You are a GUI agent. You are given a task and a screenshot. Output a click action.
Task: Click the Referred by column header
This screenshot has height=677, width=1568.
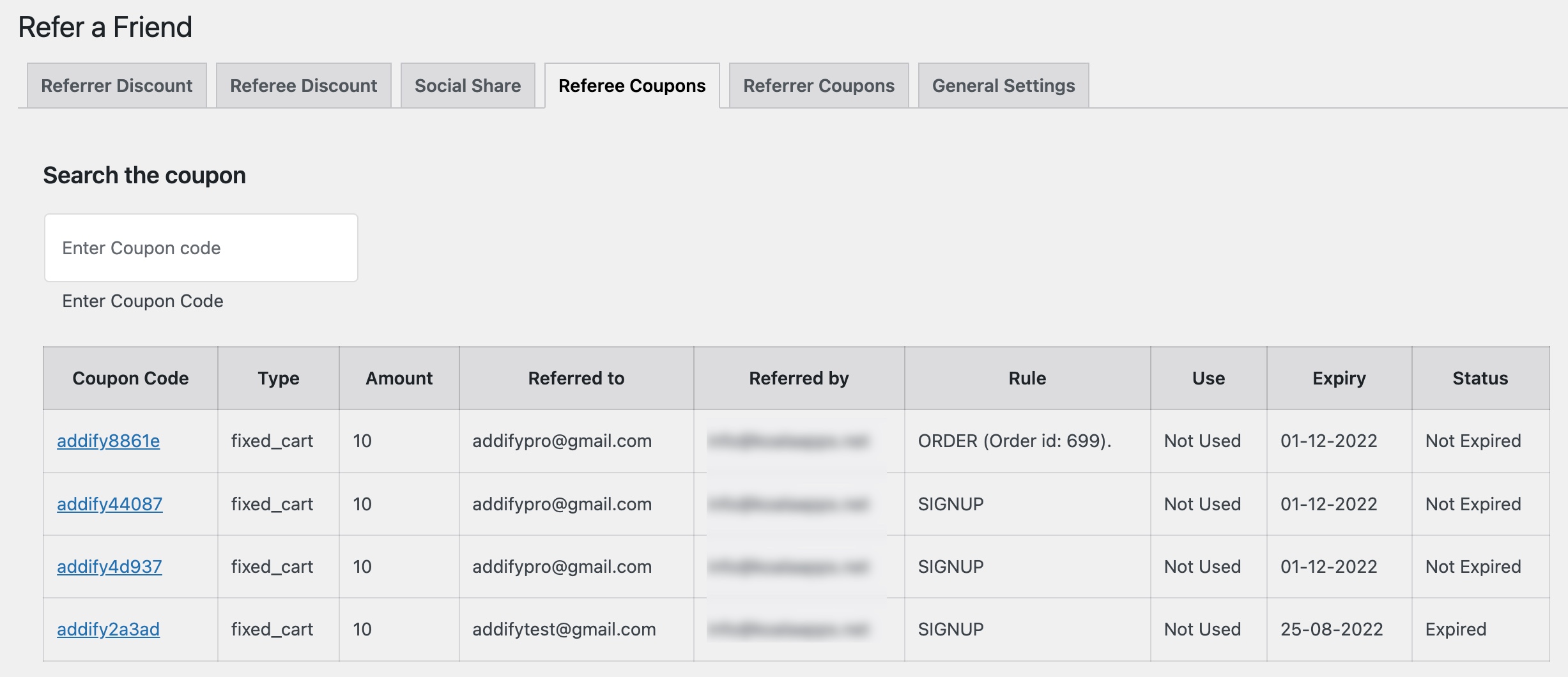tap(798, 377)
